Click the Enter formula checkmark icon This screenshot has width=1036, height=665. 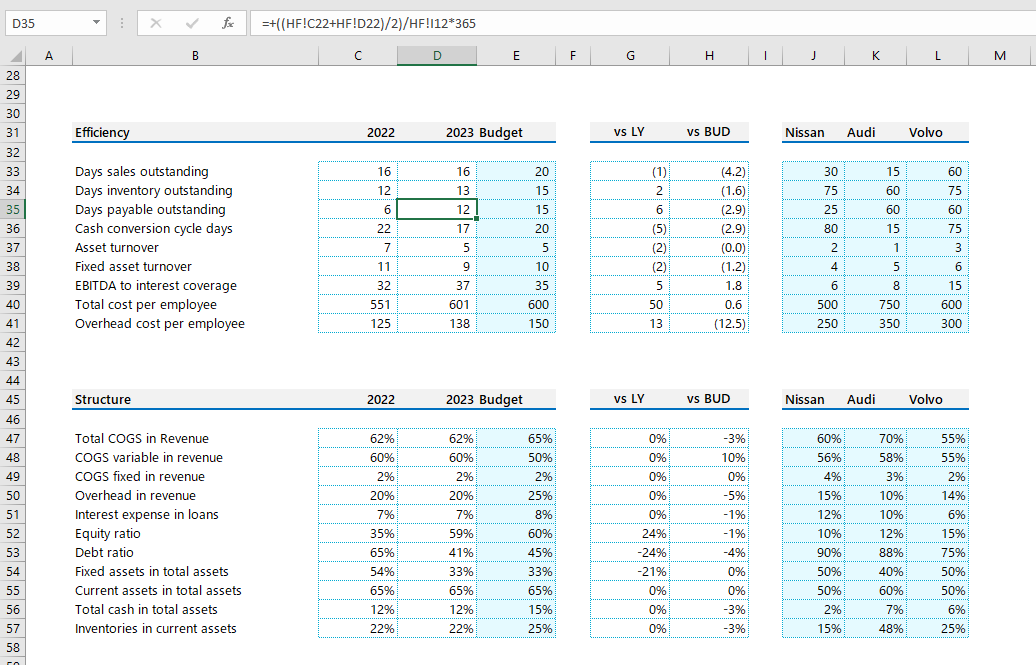point(192,22)
